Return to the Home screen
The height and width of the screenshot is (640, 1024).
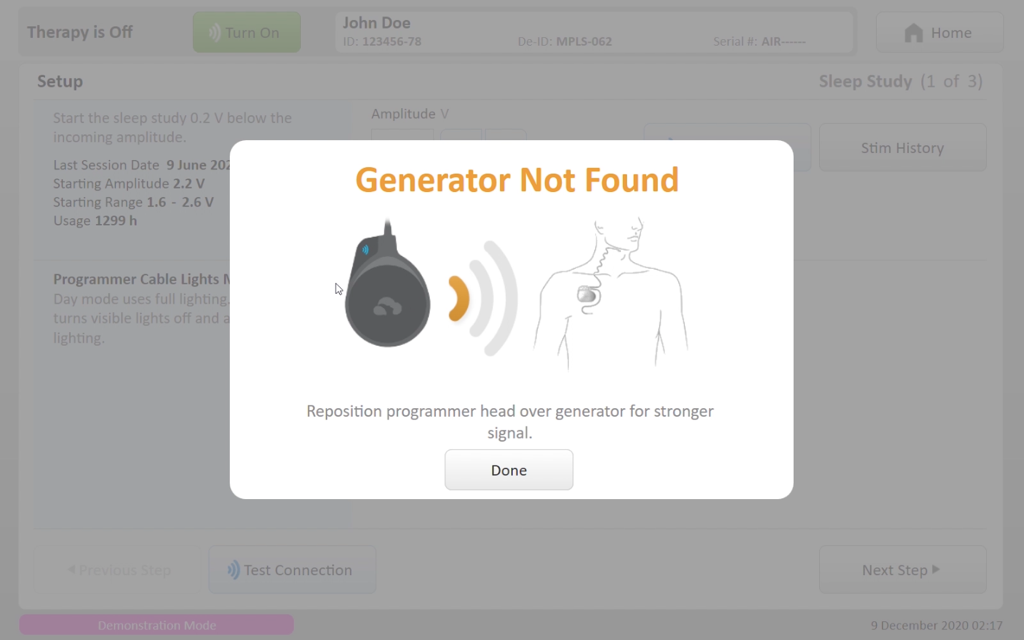(939, 32)
